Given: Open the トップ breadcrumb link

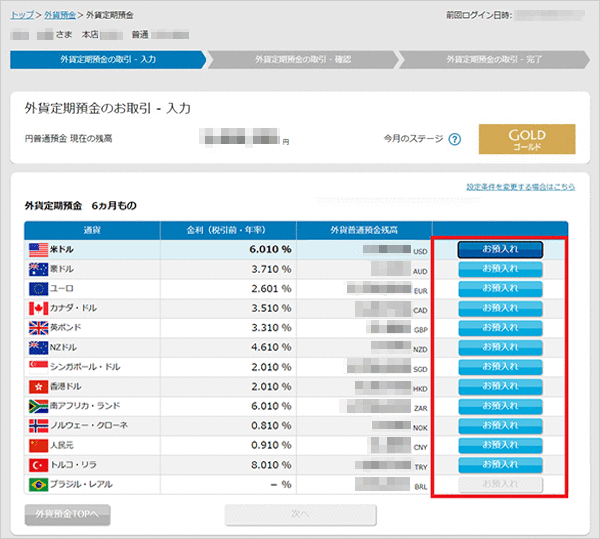Looking at the screenshot, I should pyautogui.click(x=22, y=15).
